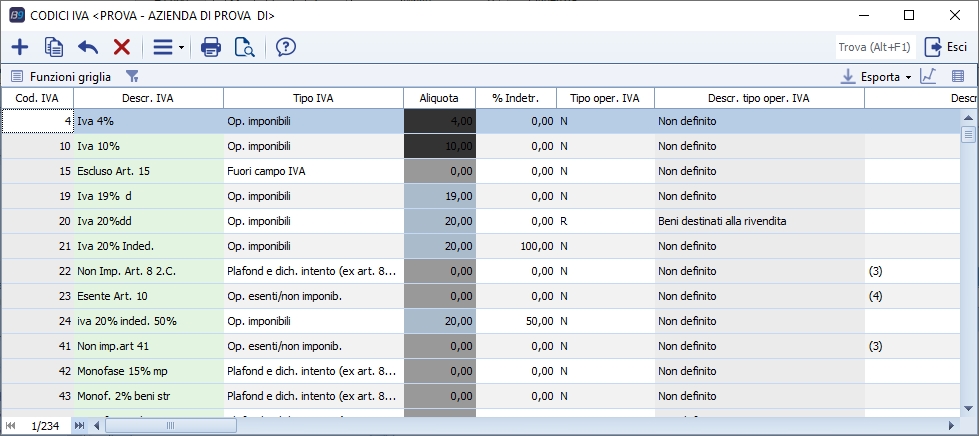This screenshot has width=979, height=436.
Task: Click the horizontal scrollbar right arrow
Action: point(952,426)
